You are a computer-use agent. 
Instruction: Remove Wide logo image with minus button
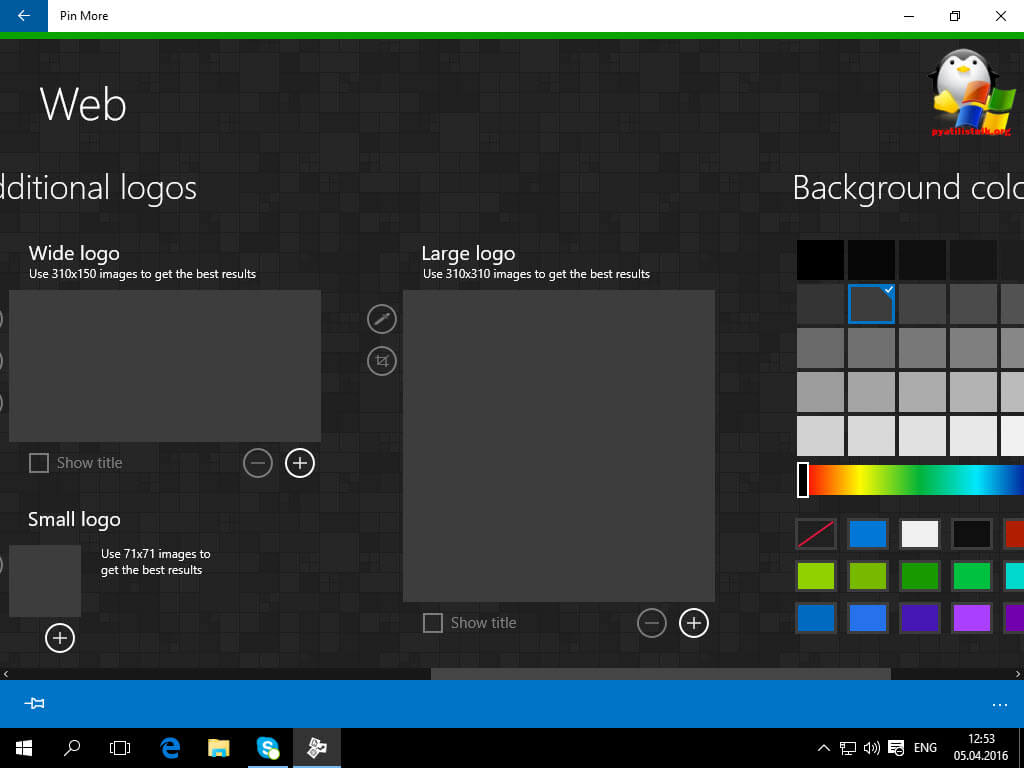click(258, 463)
